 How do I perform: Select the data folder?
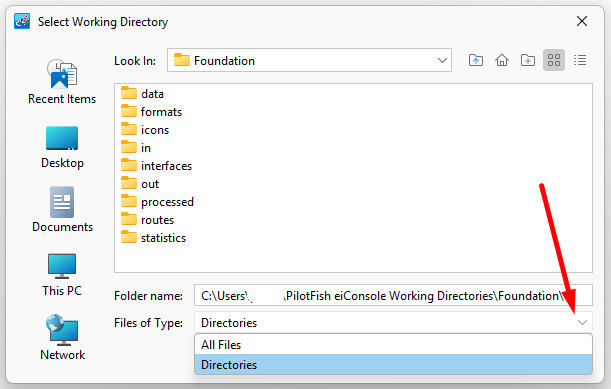[x=142, y=94]
